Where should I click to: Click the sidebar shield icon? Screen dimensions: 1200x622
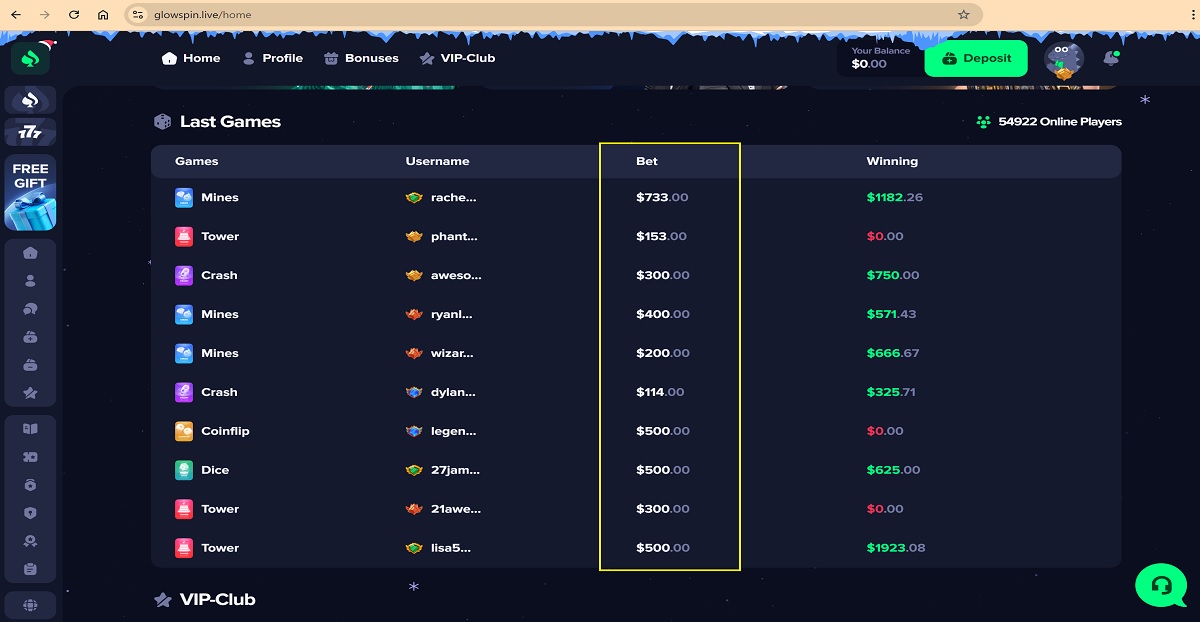point(30,513)
